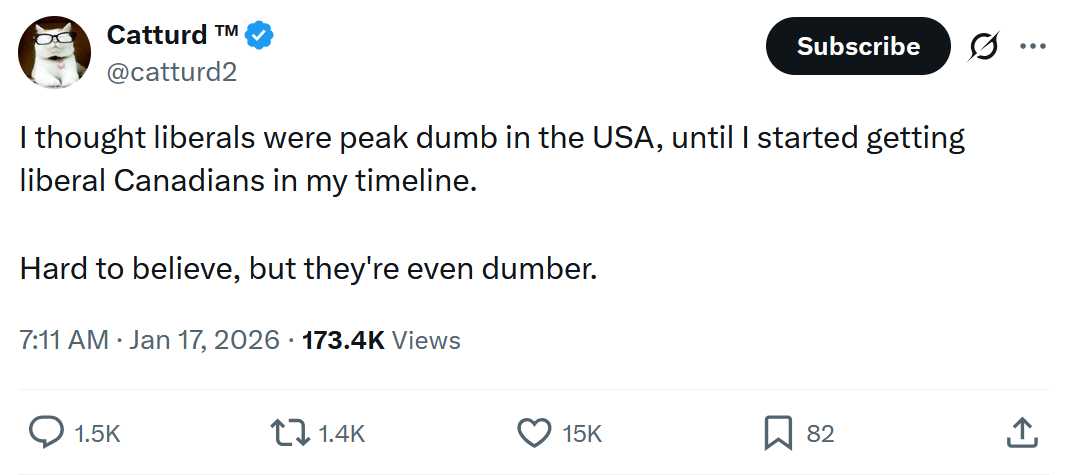Viewport: 1077px width, 475px height.
Task: Open the cat avatar profile picture
Action: point(56,52)
